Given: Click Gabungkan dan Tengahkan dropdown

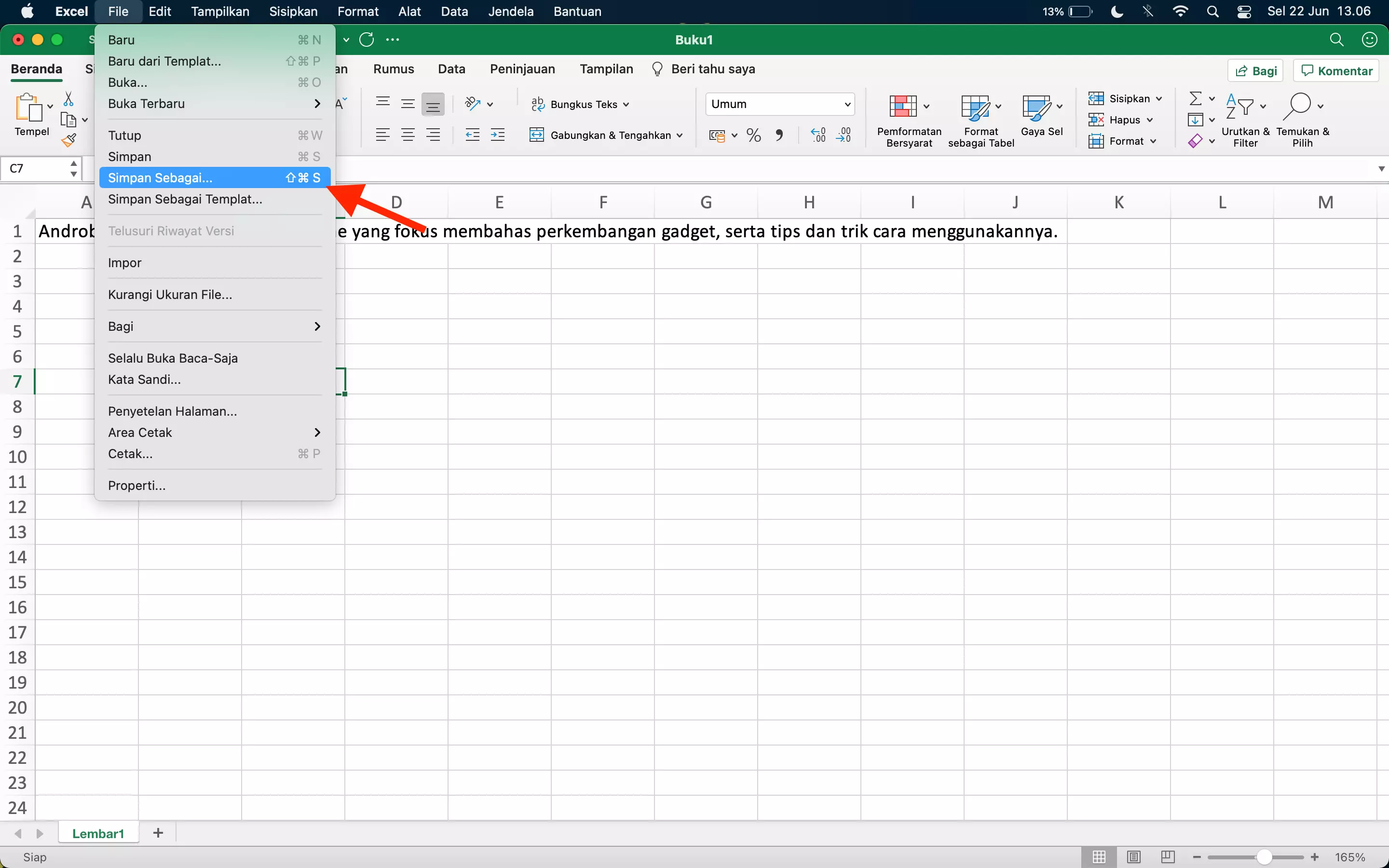Looking at the screenshot, I should 680,135.
